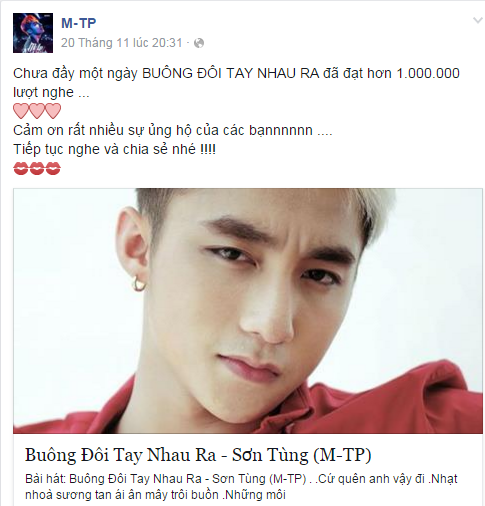Click the BUÔNG ĐÔI TAY NHAU RA text in post
The image size is (485, 506).
point(231,73)
